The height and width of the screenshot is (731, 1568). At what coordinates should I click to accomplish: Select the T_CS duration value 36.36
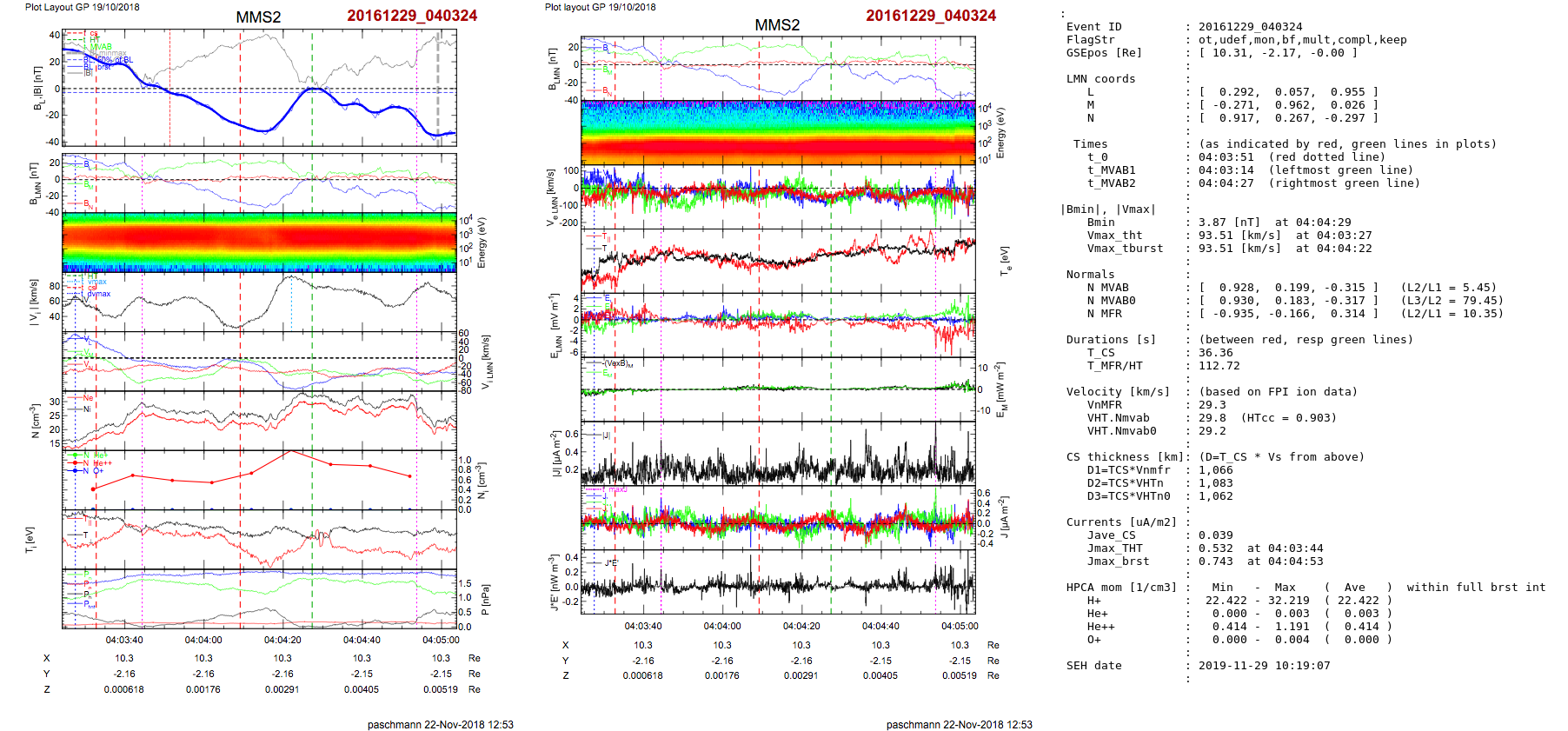(x=1215, y=353)
